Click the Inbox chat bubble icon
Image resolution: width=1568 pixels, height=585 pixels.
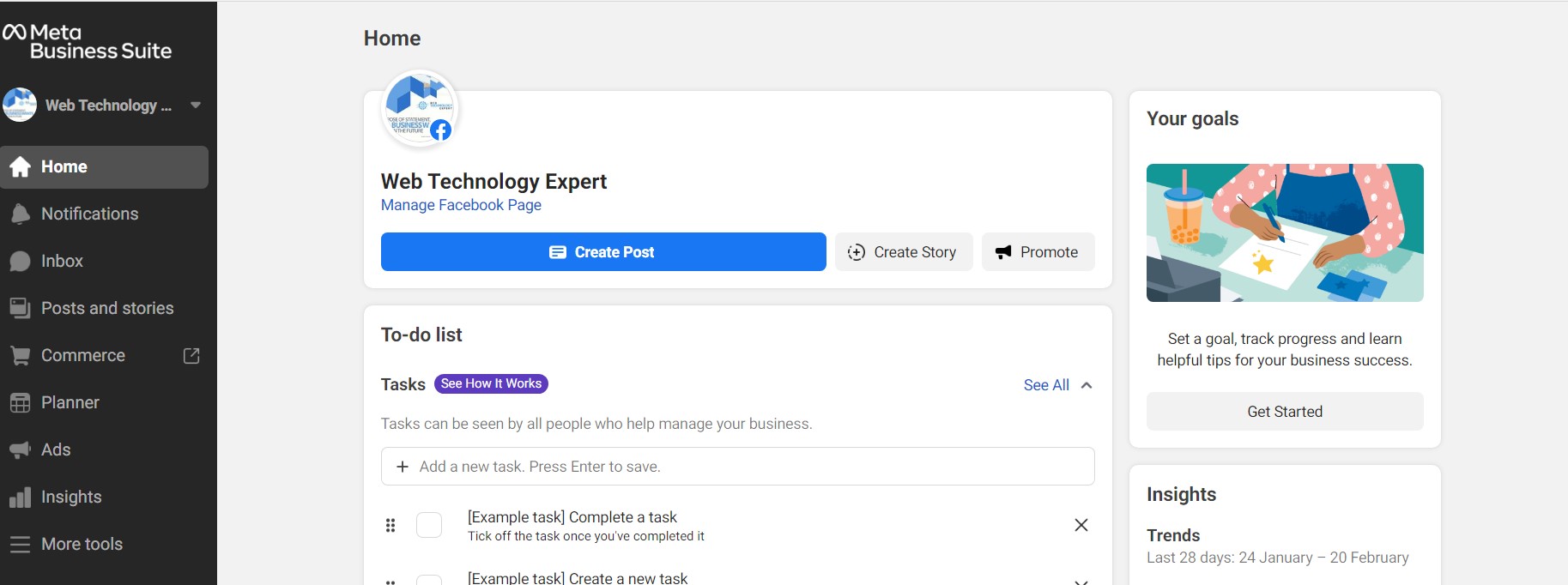[x=21, y=261]
